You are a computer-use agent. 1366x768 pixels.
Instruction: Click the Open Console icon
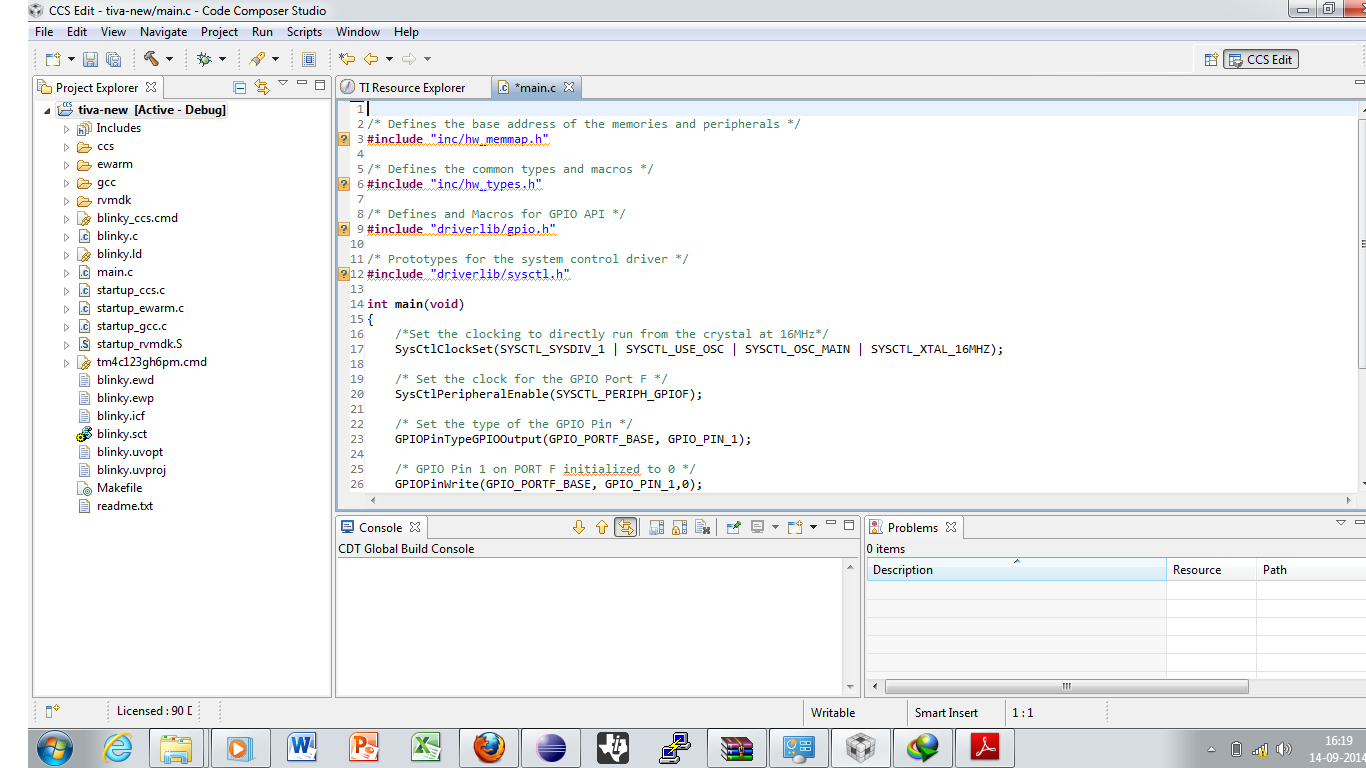point(795,527)
